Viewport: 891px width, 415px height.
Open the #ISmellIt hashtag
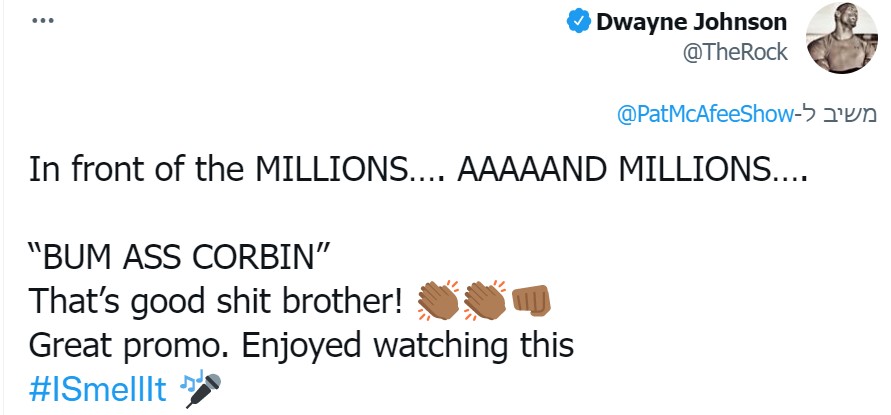[x=98, y=389]
